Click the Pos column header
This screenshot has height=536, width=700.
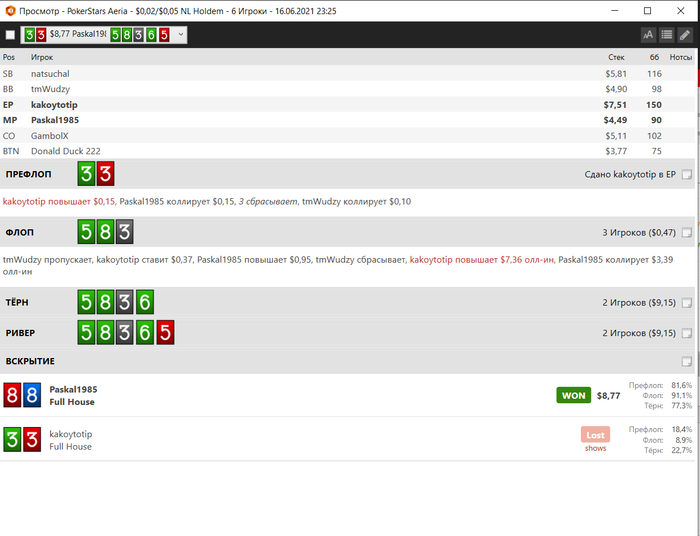coord(8,57)
